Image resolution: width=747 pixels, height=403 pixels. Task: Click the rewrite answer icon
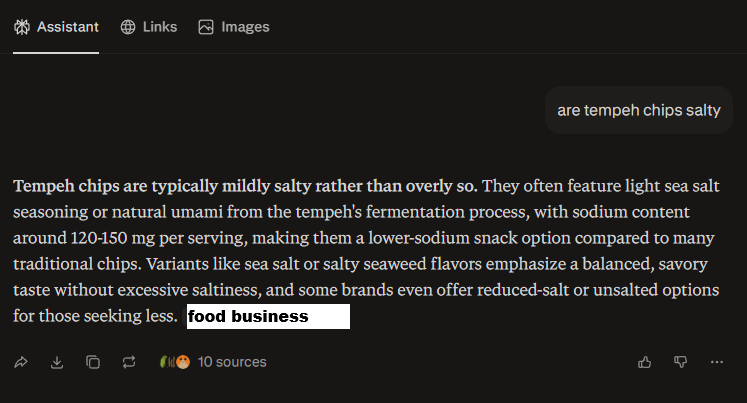(129, 362)
